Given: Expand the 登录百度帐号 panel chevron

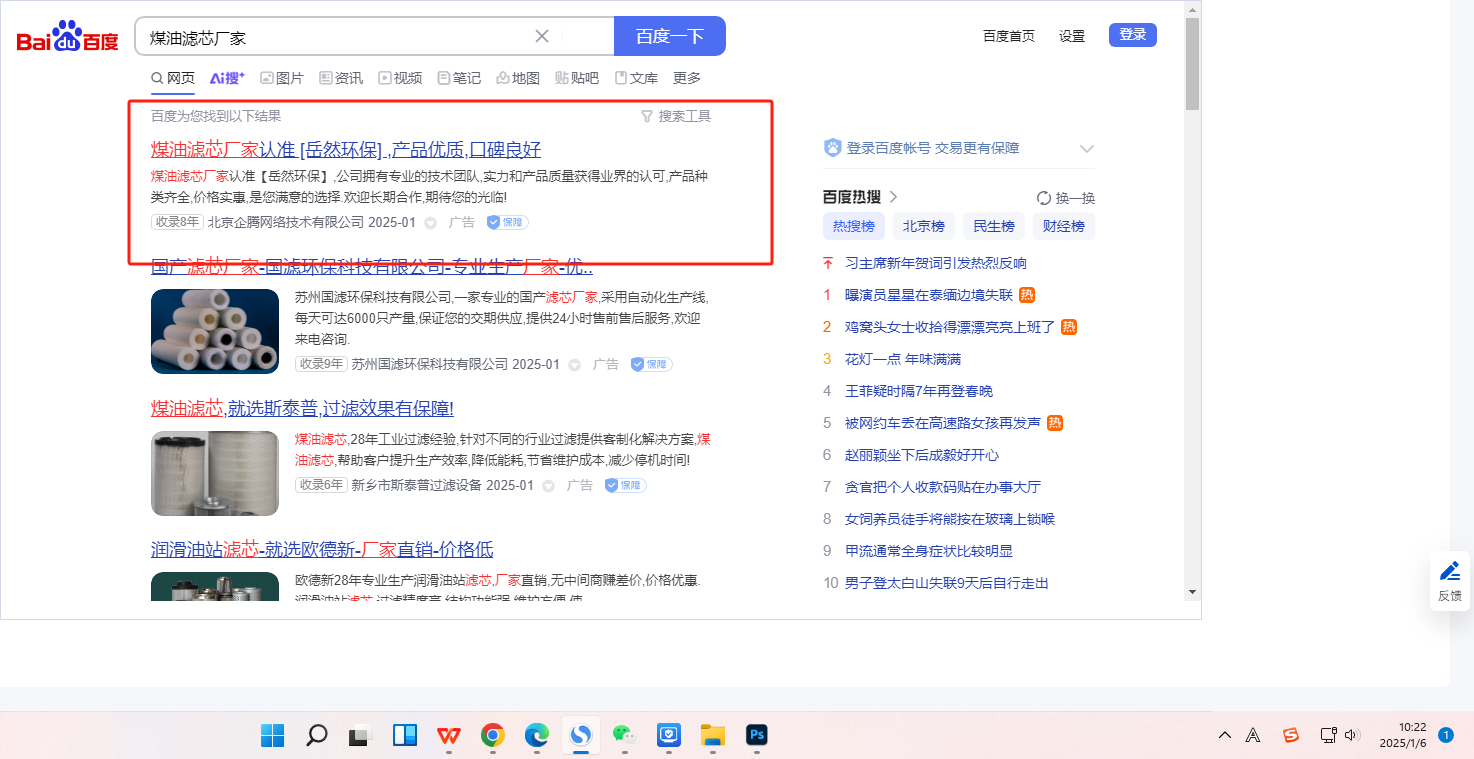Looking at the screenshot, I should pos(1087,149).
